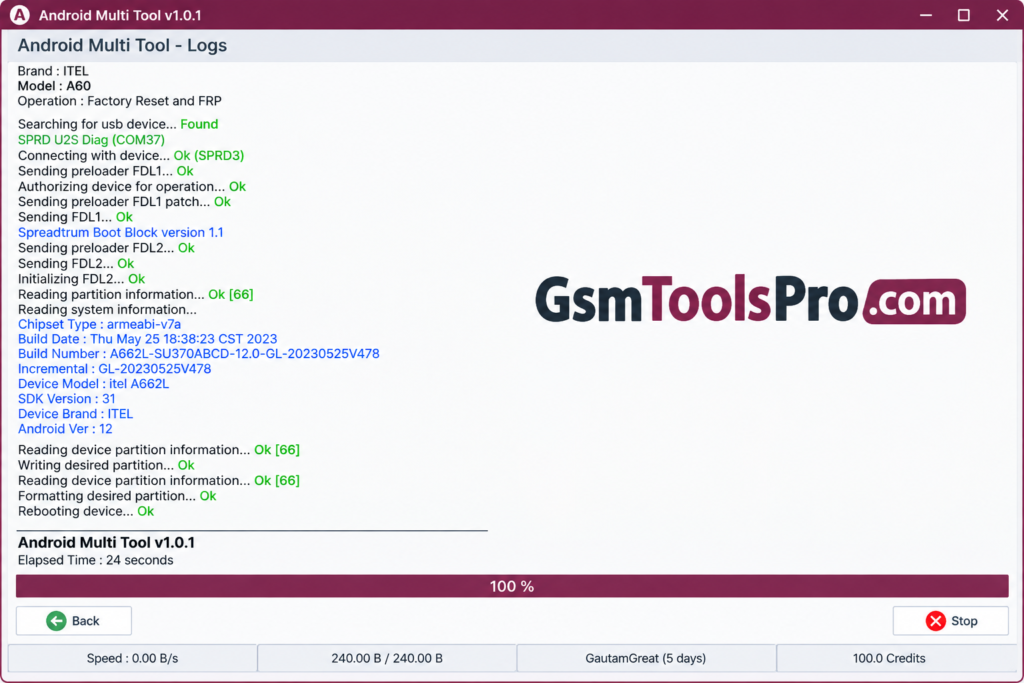Click 'Initializing FDL2... Ok' line
The width and height of the screenshot is (1024, 683).
[82, 279]
